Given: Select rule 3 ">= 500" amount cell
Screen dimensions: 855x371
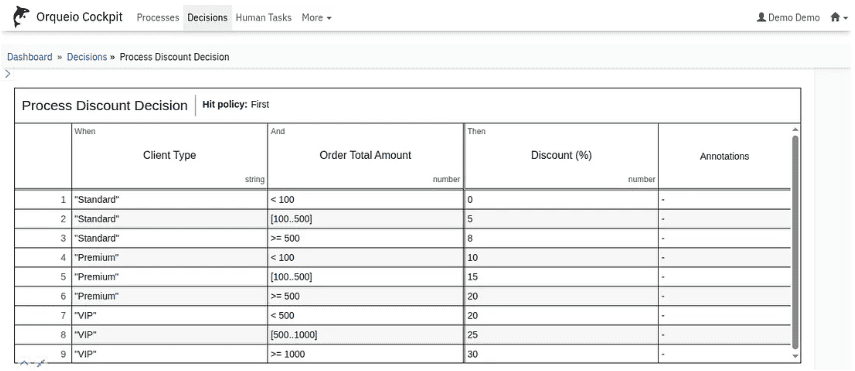Looking at the screenshot, I should pos(365,238).
